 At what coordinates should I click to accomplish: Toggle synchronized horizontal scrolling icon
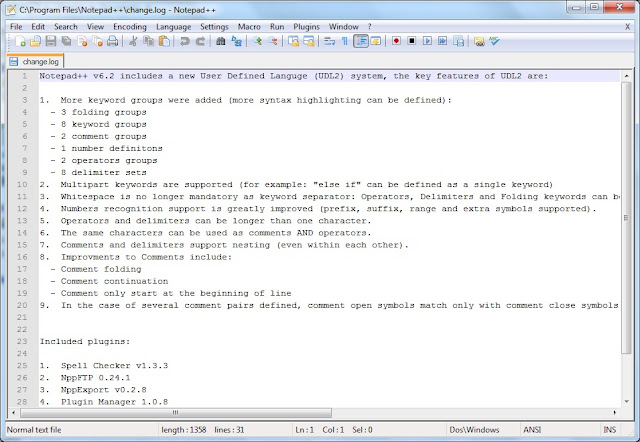point(309,41)
